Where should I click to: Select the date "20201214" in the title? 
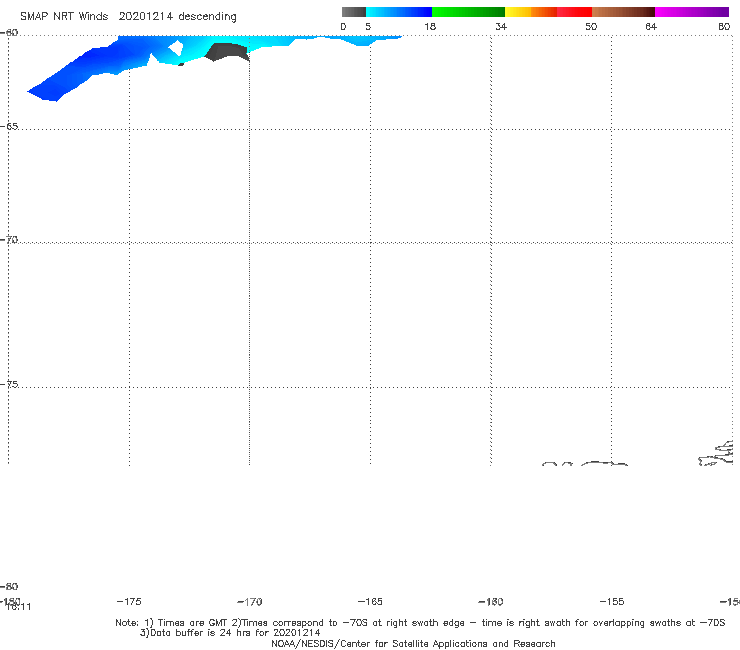[146, 16]
